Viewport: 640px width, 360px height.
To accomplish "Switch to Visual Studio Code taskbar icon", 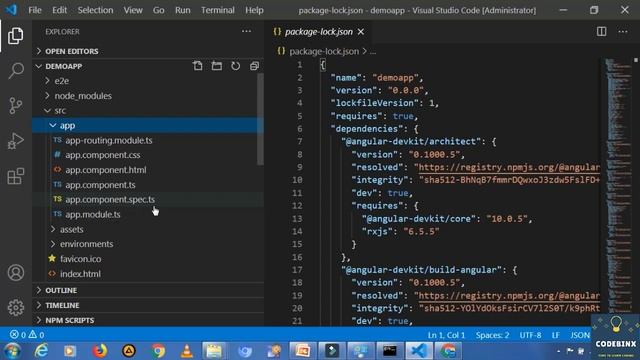I will 419,351.
